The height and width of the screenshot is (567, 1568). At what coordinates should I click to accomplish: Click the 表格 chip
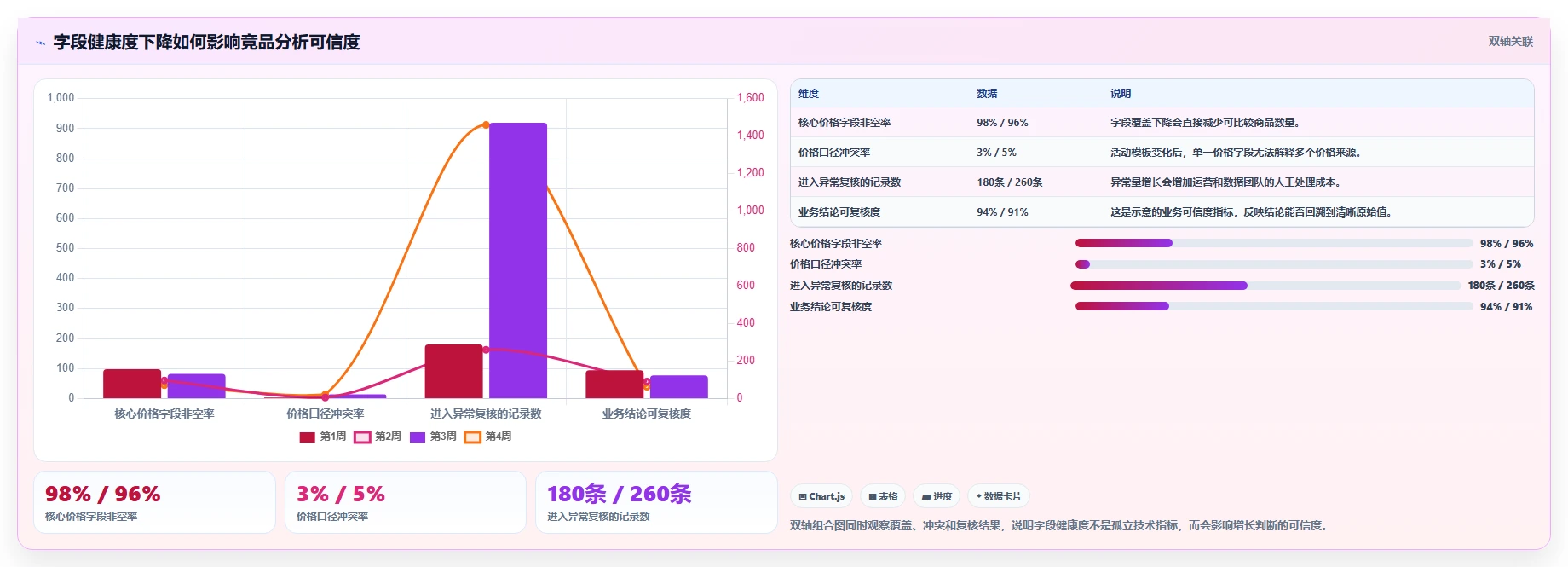point(883,496)
